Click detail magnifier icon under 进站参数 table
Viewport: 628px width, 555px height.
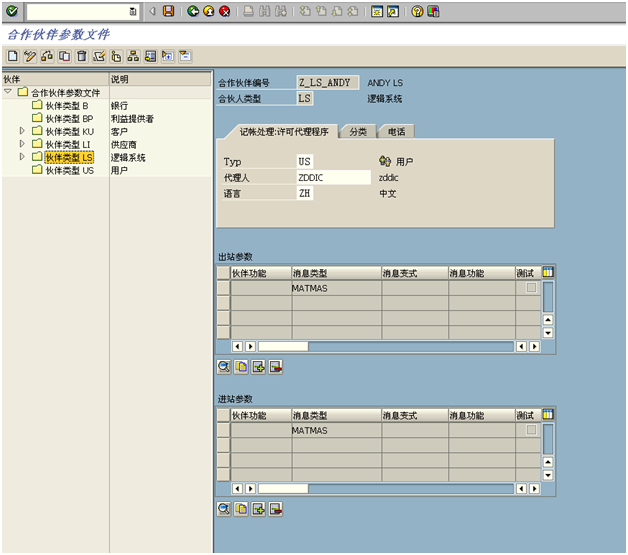point(224,509)
